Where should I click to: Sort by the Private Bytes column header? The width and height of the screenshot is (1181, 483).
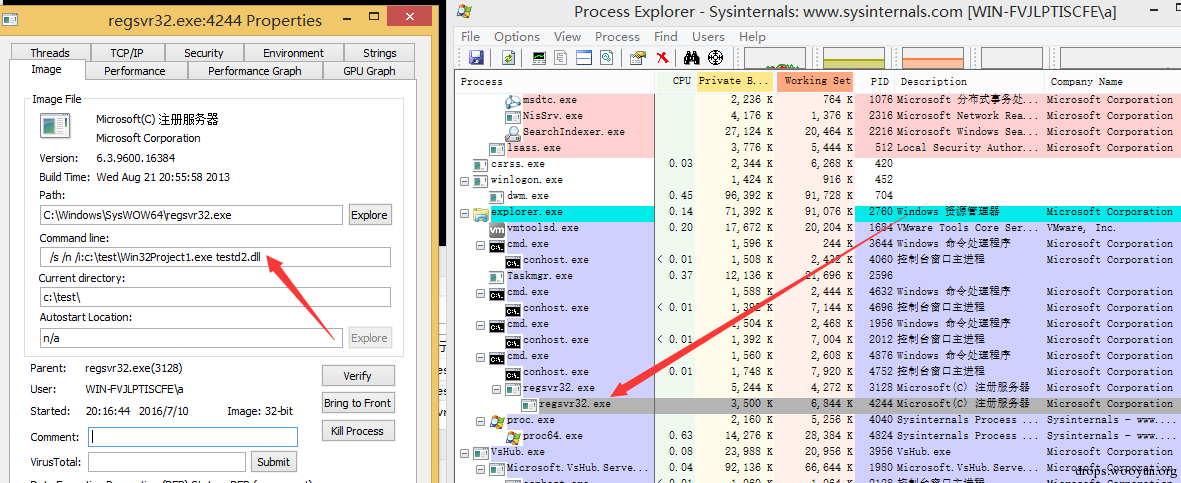point(736,81)
